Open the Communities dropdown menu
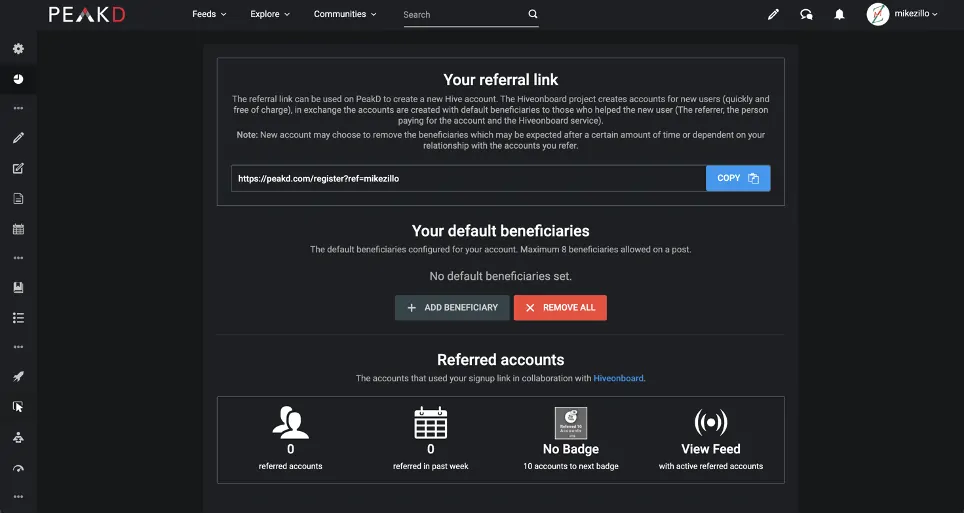The width and height of the screenshot is (964, 514). coord(345,14)
